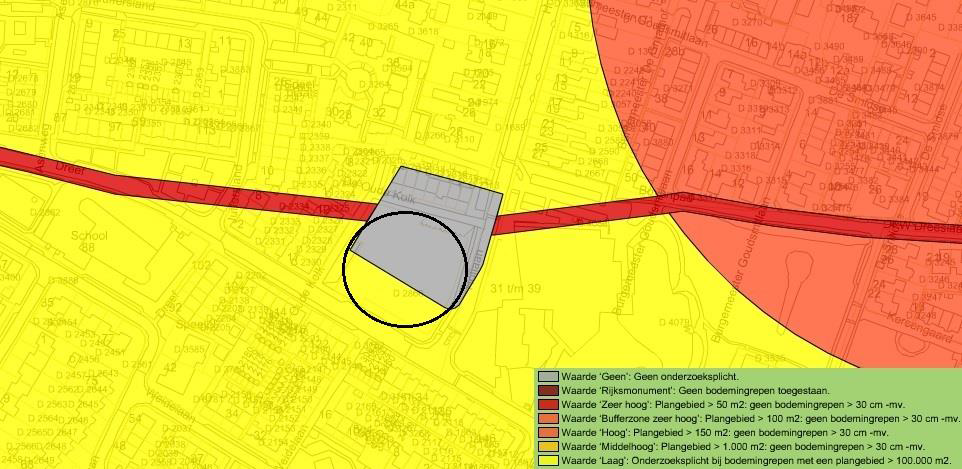Click the 'School' label on the map
This screenshot has width=962, height=469.
(x=89, y=236)
